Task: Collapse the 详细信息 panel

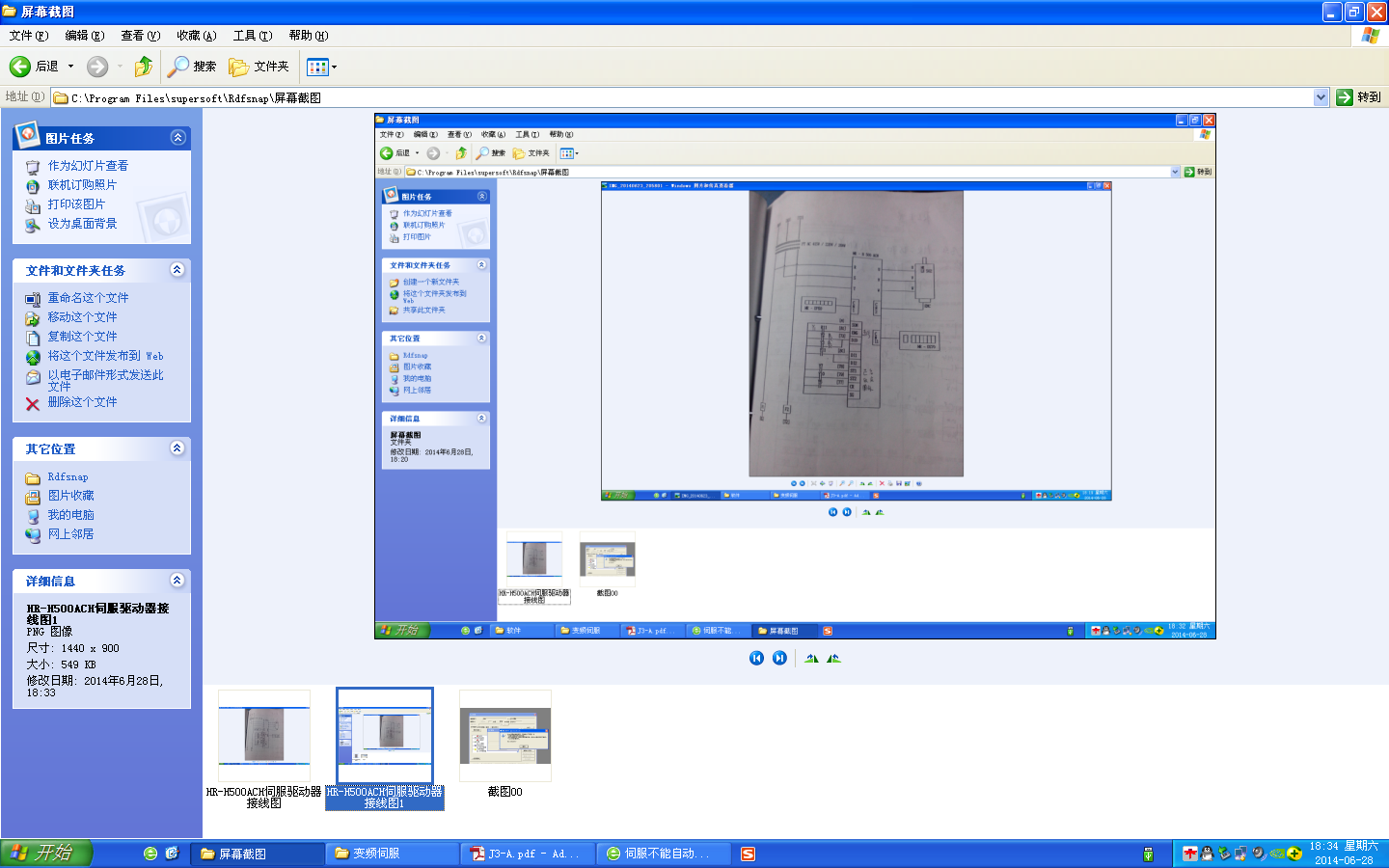Action: [177, 581]
